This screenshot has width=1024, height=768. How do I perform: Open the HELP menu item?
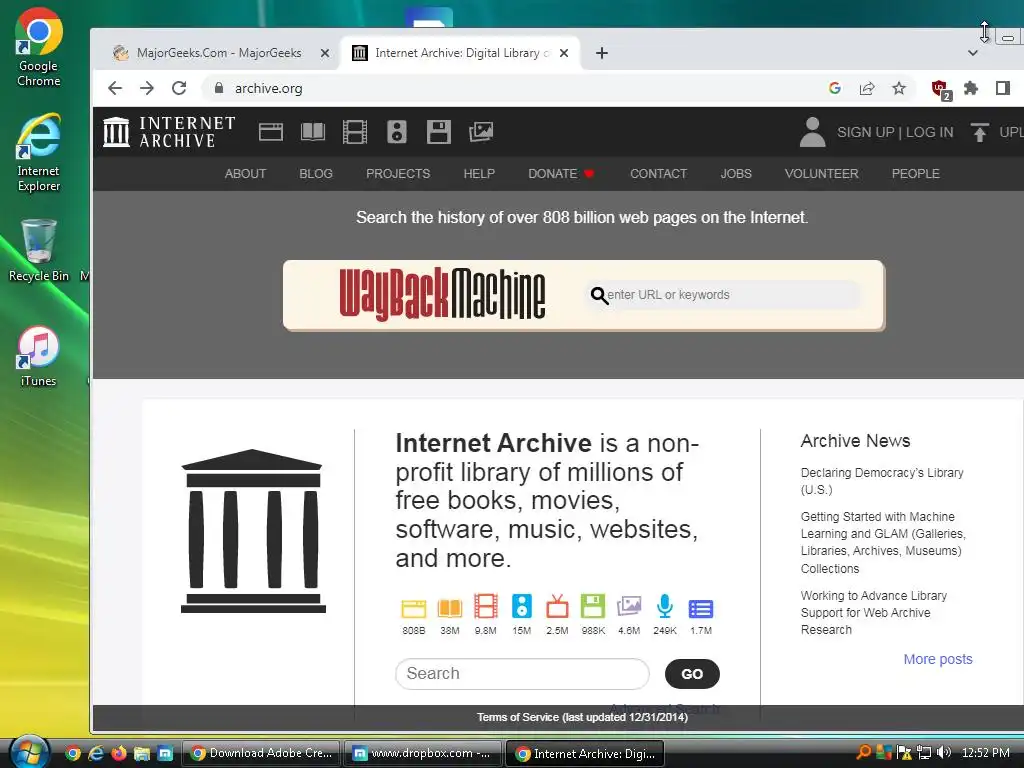(479, 174)
